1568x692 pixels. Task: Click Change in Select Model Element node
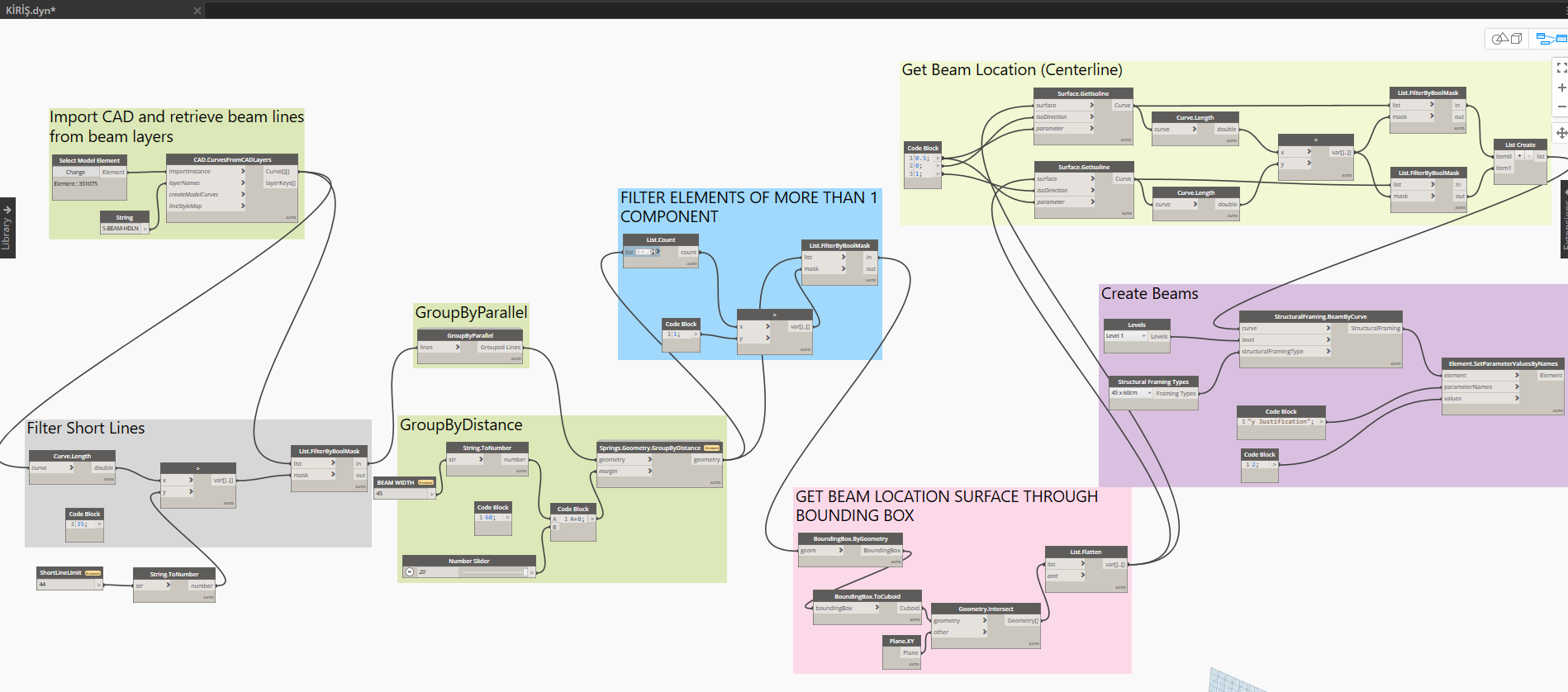tap(76, 172)
